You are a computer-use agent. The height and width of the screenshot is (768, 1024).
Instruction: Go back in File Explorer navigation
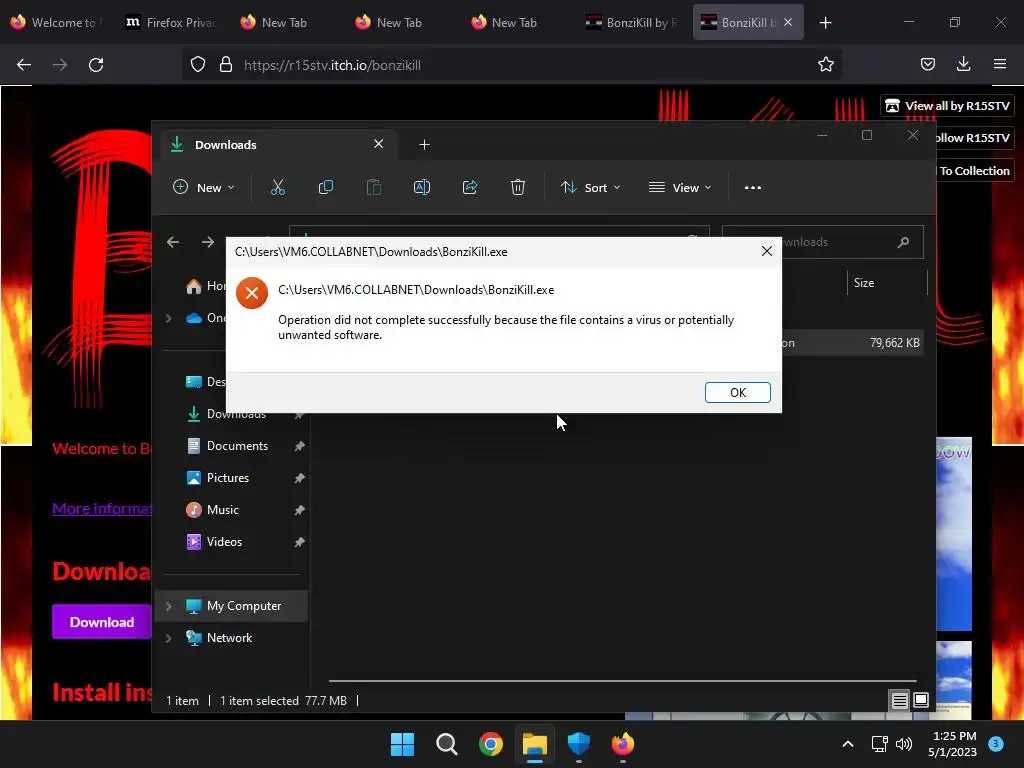[x=172, y=242]
